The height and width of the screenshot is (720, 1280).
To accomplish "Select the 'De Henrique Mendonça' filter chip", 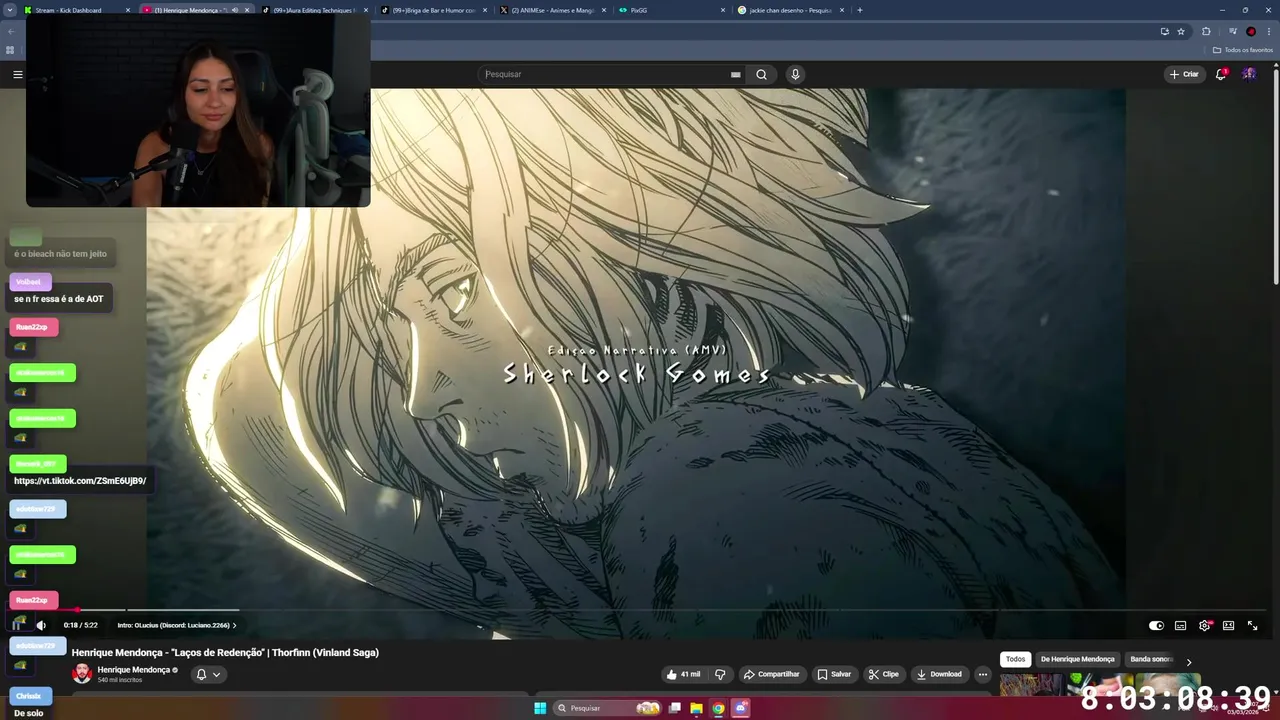I will coord(1077,660).
